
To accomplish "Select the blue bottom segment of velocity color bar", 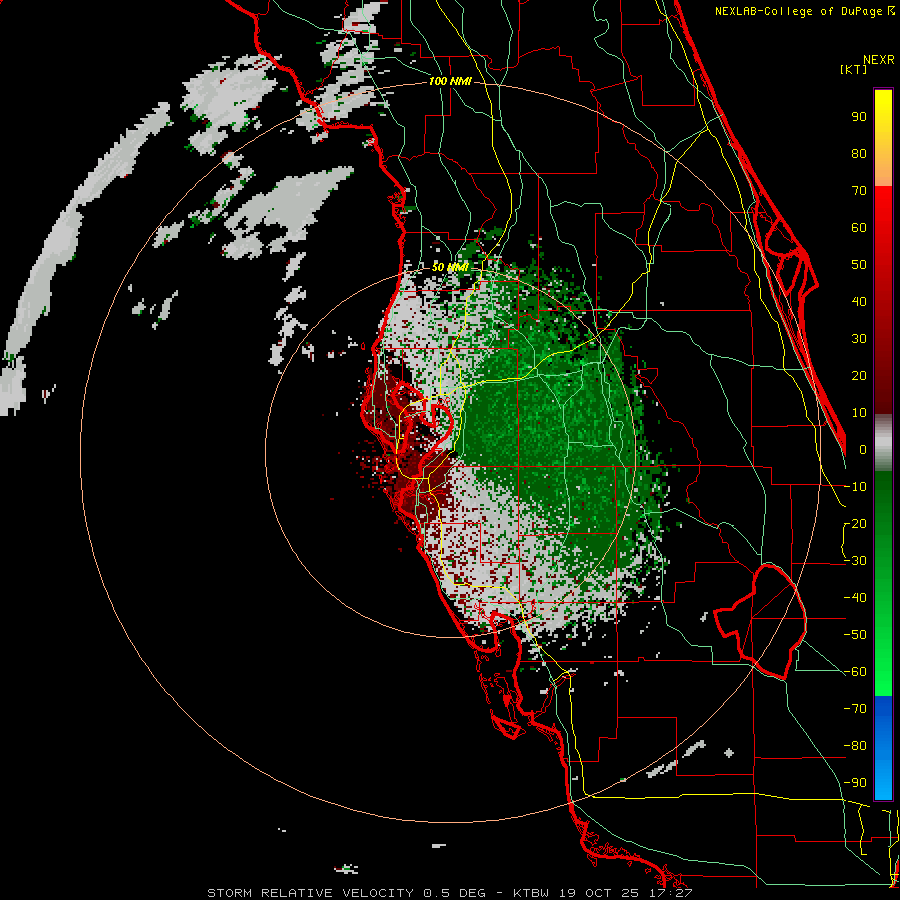I will (883, 748).
